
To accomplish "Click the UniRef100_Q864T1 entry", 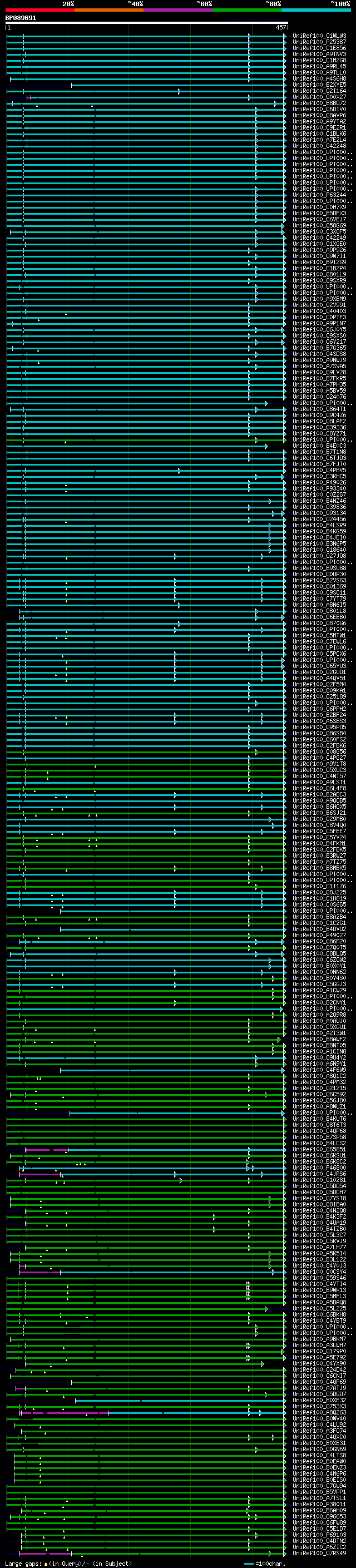I will coord(319,409).
